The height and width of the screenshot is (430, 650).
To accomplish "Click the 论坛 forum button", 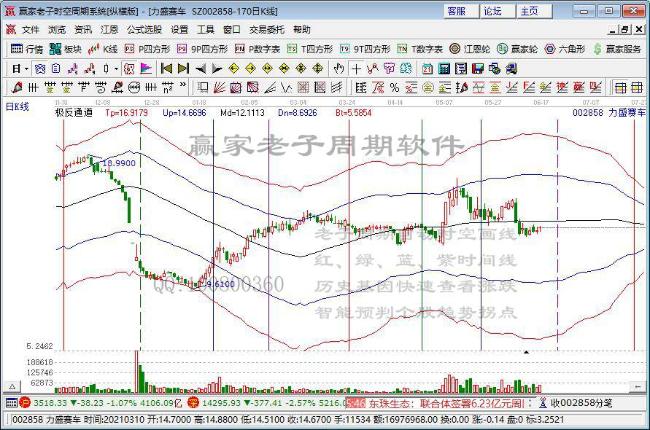I will click(x=497, y=11).
